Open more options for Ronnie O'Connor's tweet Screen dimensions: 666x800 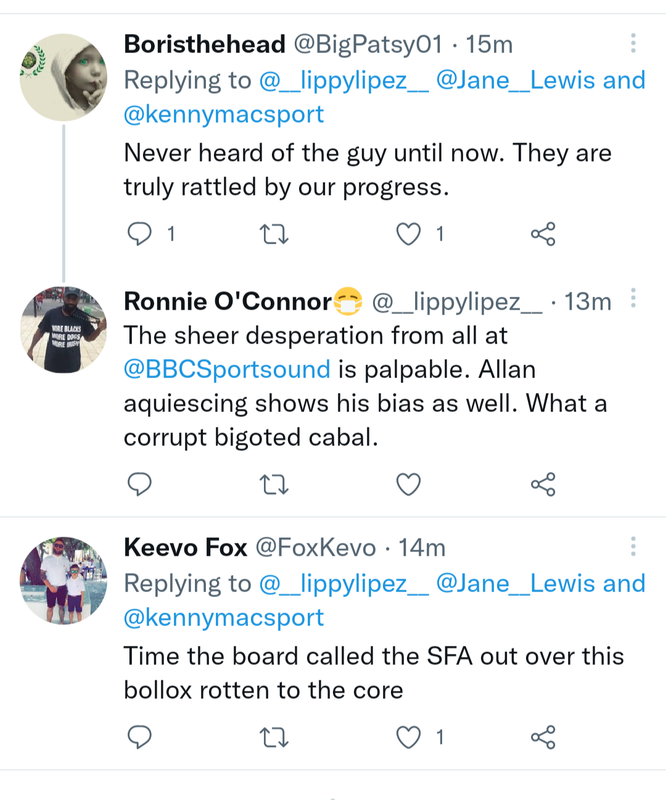[633, 299]
